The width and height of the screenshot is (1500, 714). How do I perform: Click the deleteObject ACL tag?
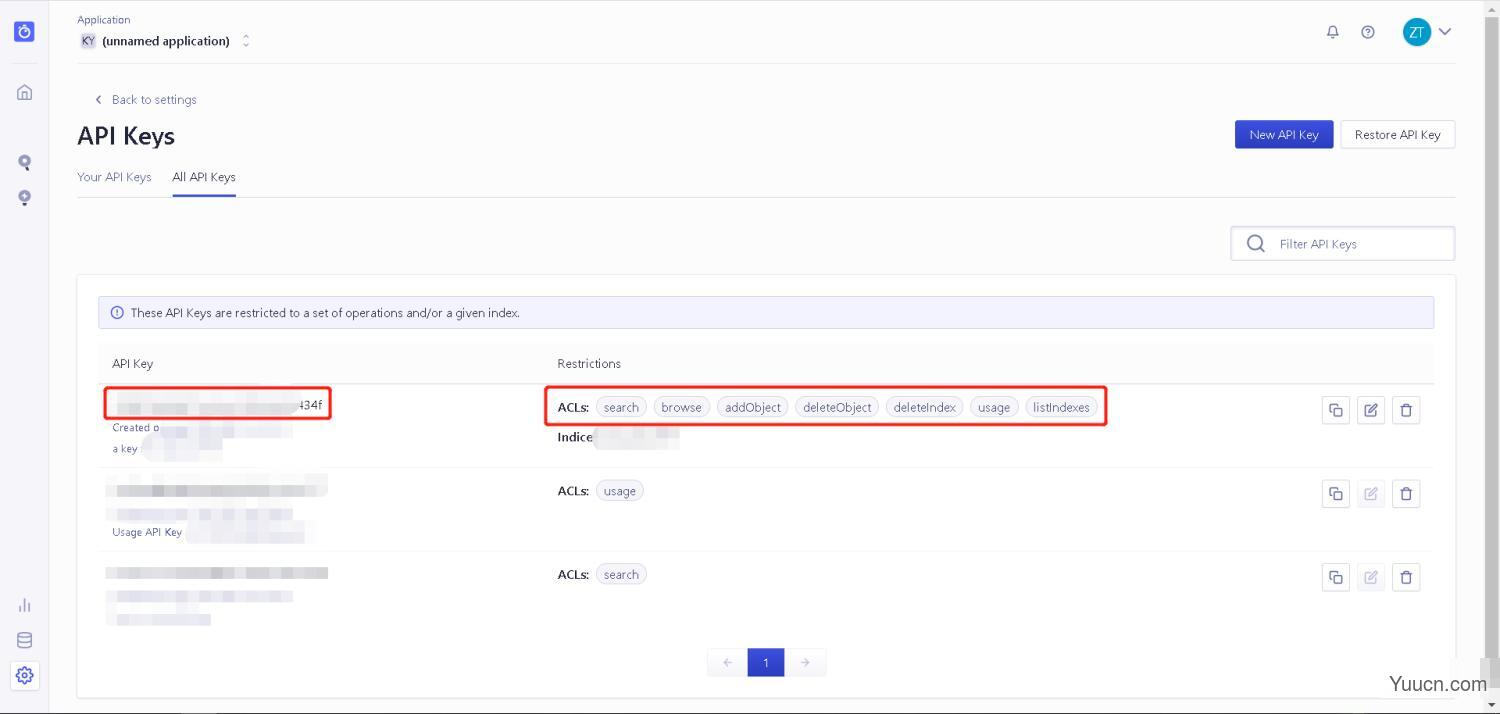pos(837,407)
